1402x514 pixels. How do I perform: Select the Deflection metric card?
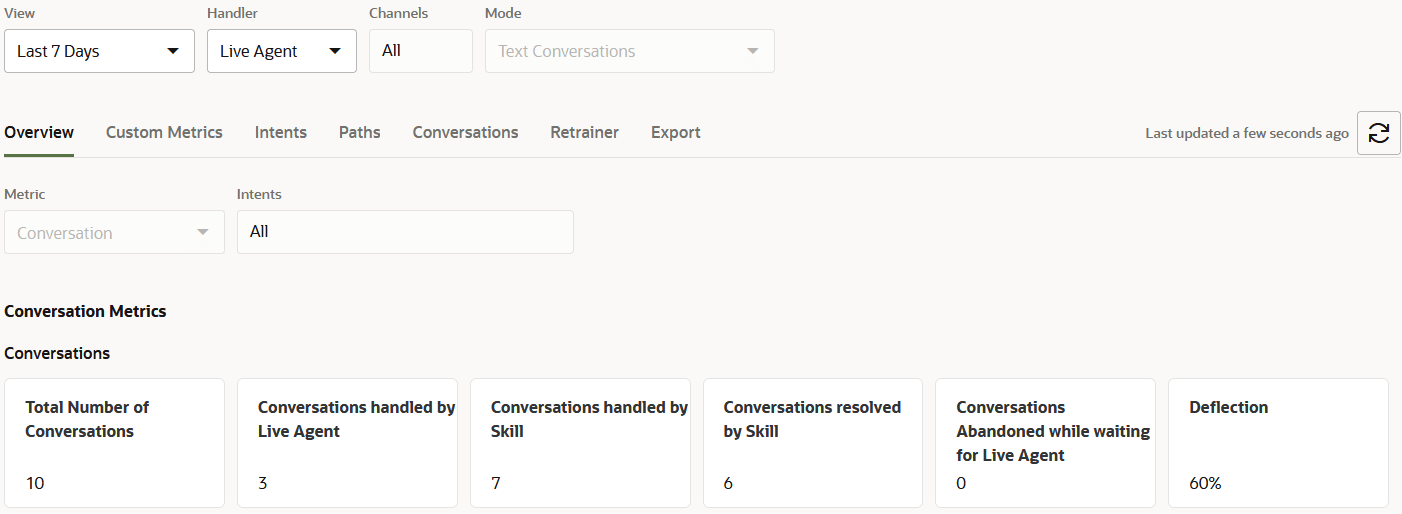pos(1277,443)
